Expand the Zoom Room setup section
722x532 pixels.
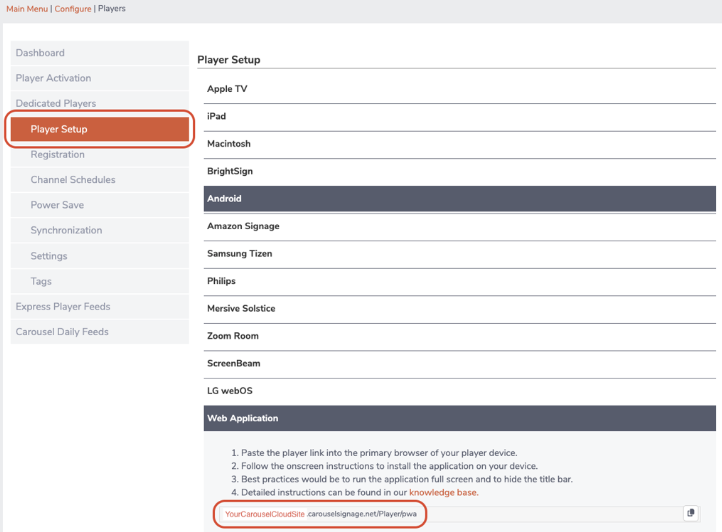pos(460,336)
